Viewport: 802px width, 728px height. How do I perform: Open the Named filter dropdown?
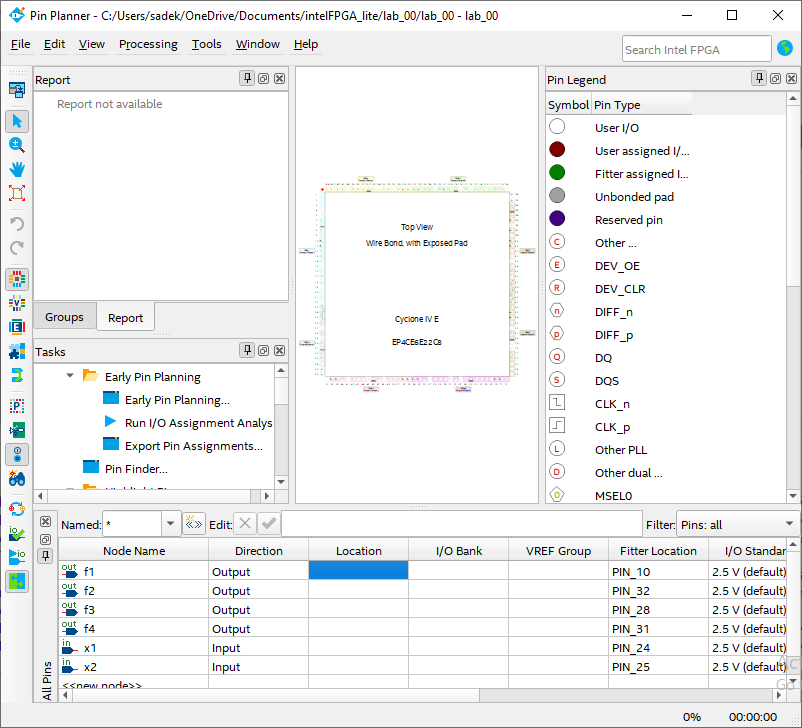pos(170,524)
